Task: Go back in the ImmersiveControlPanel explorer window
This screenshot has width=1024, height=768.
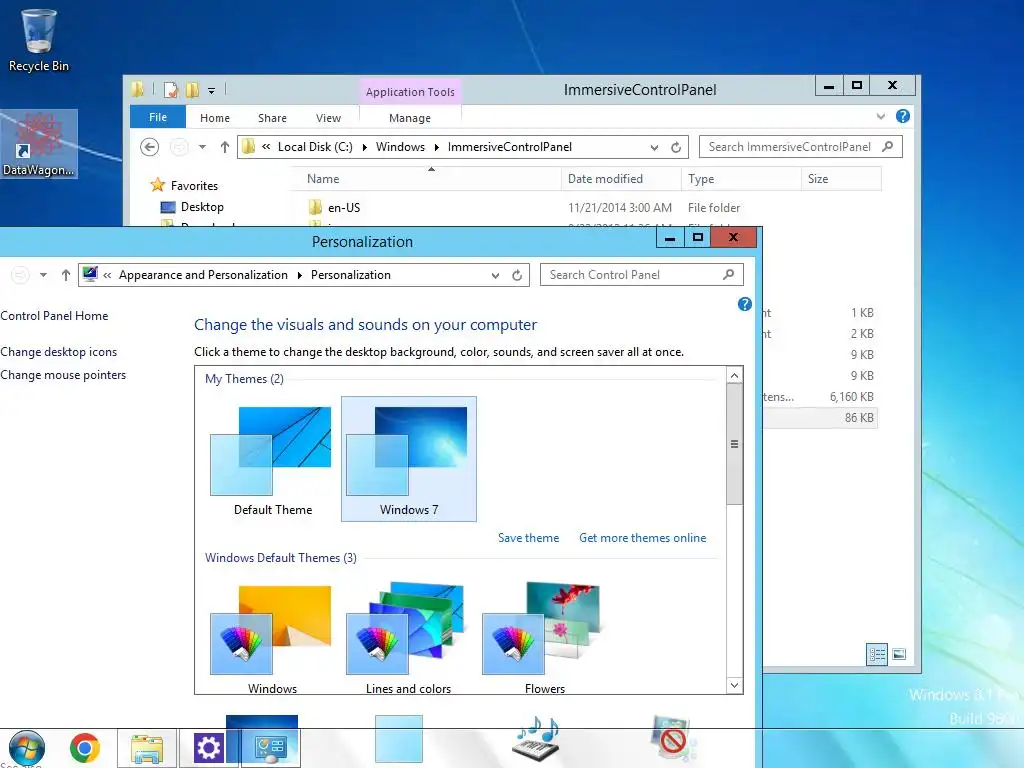Action: (150, 147)
